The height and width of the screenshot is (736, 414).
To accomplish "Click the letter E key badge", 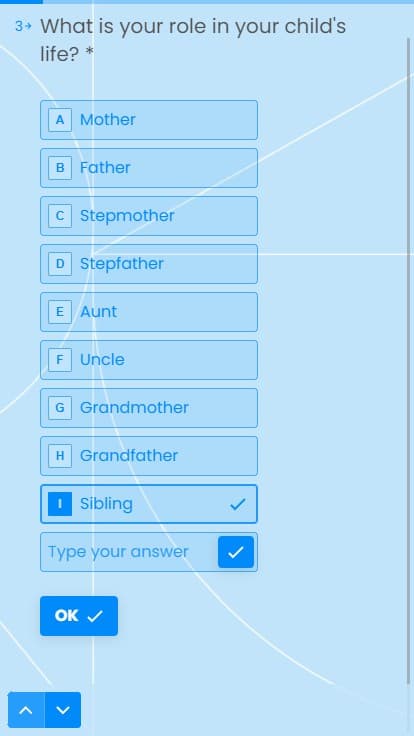I will (x=60, y=312).
